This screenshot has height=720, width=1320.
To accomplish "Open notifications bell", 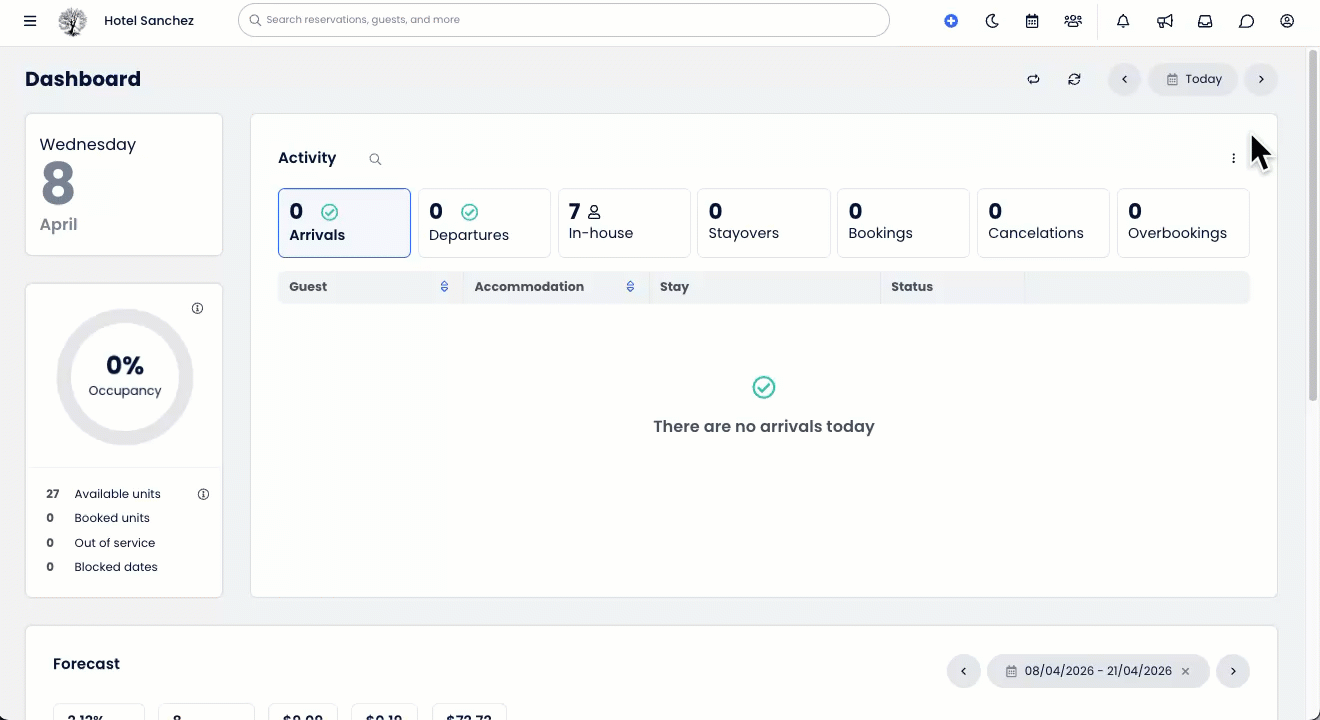I will [1123, 21].
